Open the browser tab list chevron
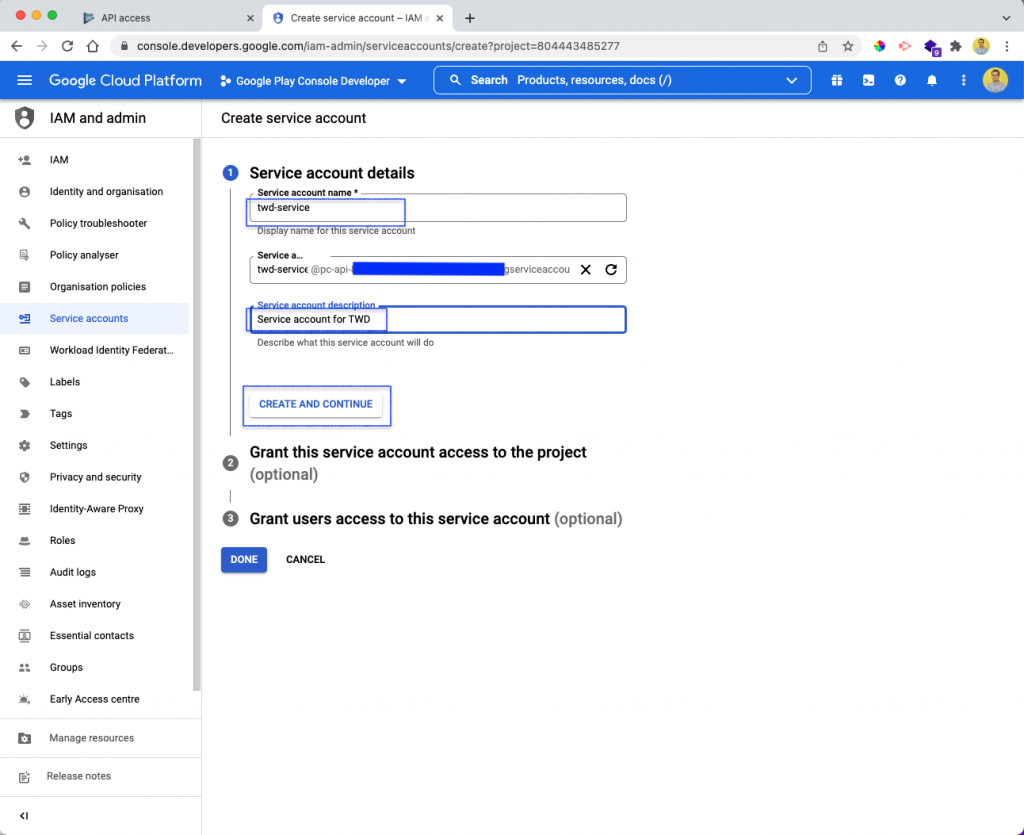 [1006, 18]
